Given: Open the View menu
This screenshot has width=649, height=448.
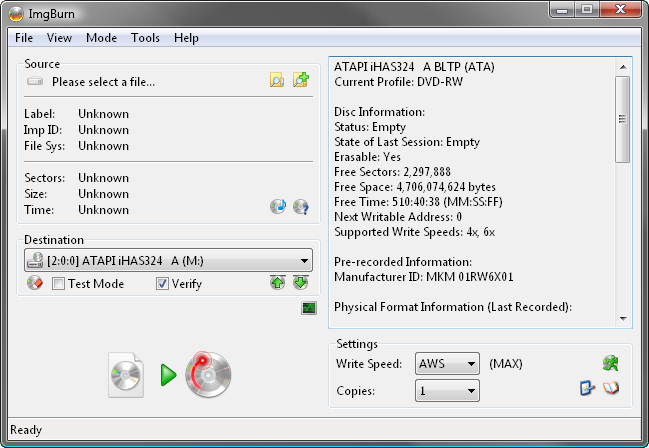Looking at the screenshot, I should (x=59, y=38).
